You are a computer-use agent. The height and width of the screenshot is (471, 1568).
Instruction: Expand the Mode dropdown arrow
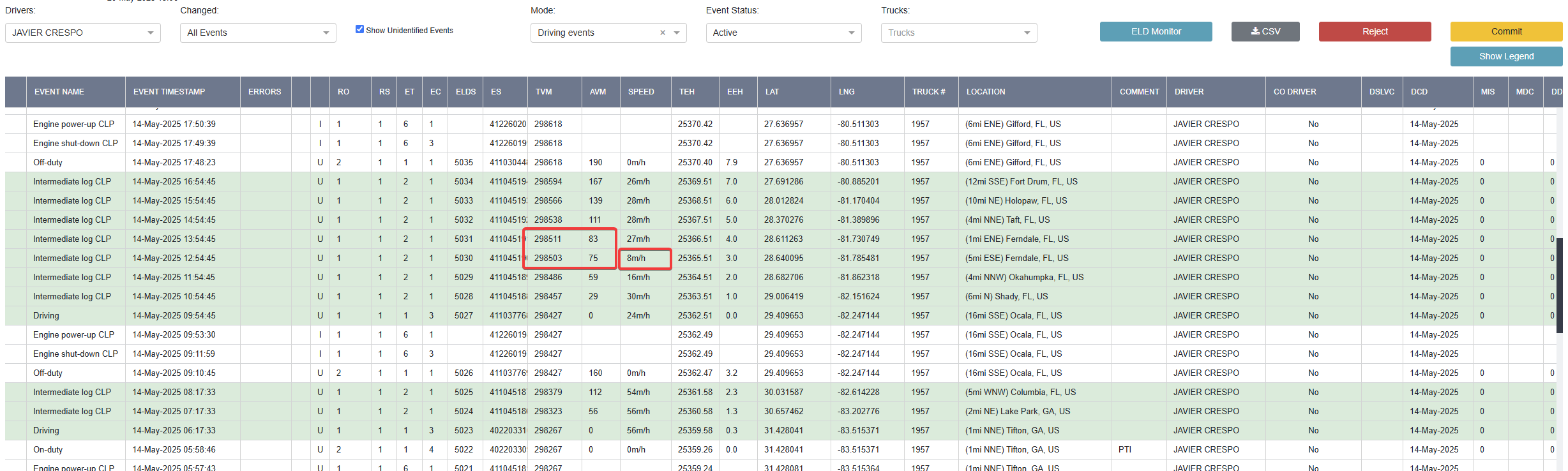coord(677,33)
